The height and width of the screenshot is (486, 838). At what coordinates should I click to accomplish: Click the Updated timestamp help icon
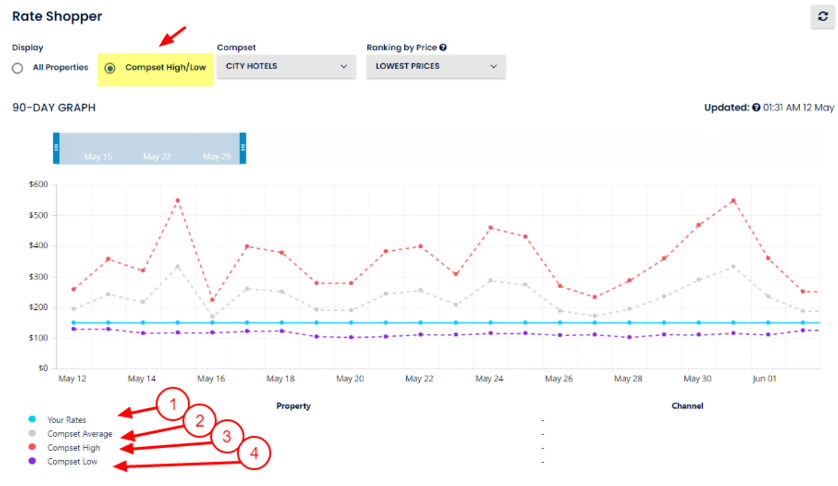tap(756, 108)
